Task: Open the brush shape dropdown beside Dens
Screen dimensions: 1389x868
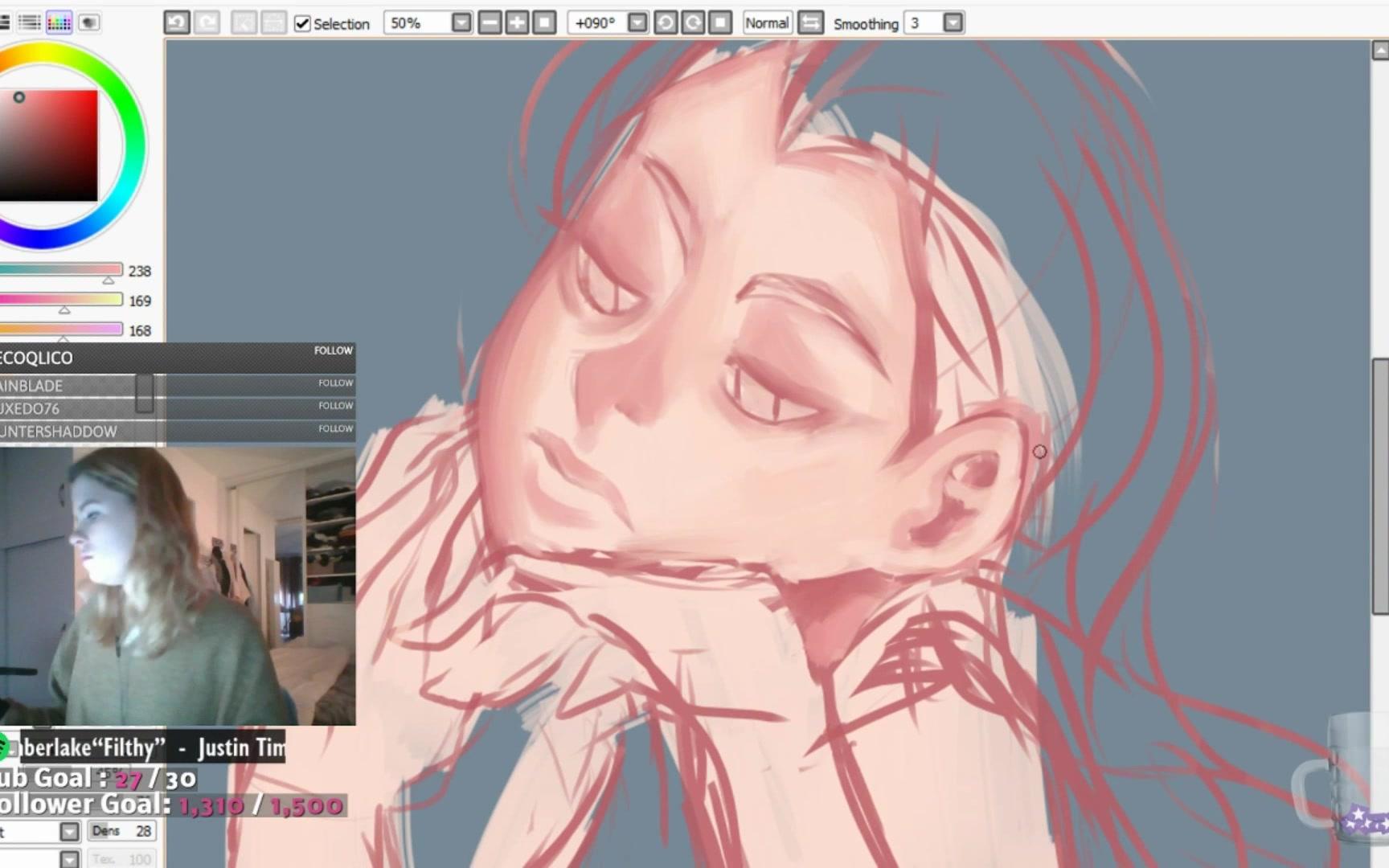Action: point(70,831)
